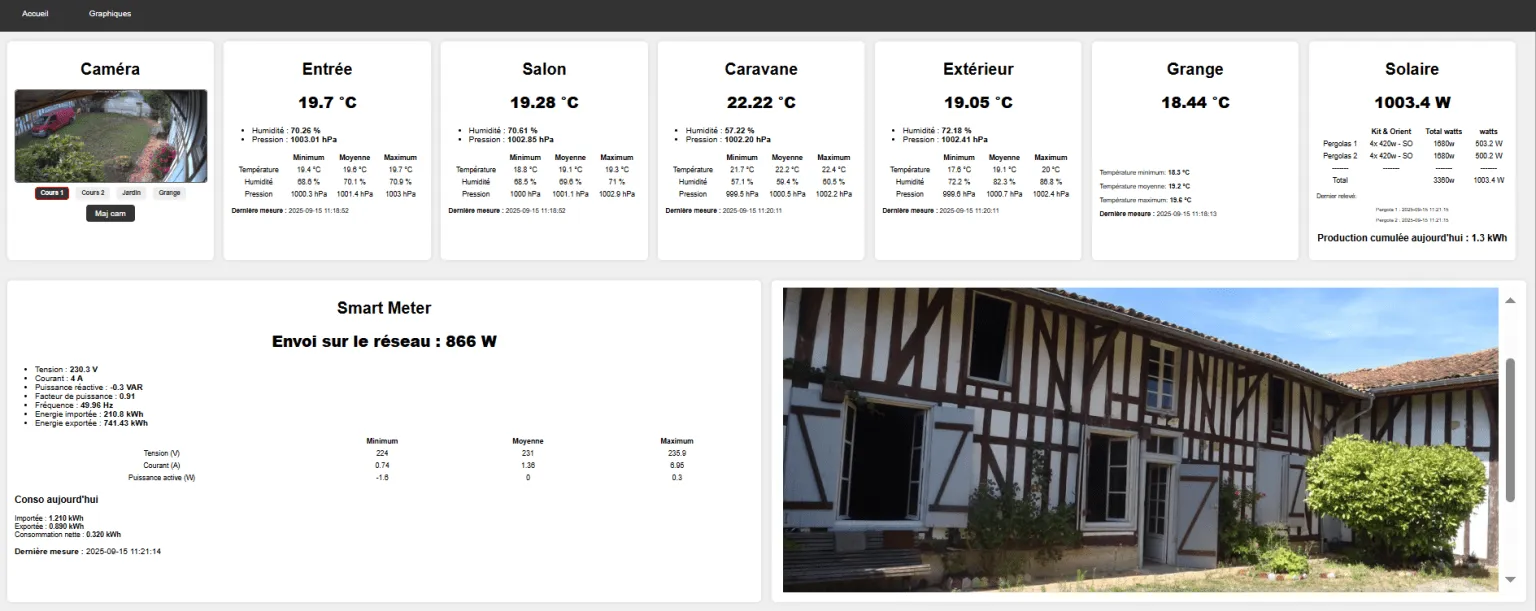
Task: Click the Caravane card heading
Action: pyautogui.click(x=761, y=69)
